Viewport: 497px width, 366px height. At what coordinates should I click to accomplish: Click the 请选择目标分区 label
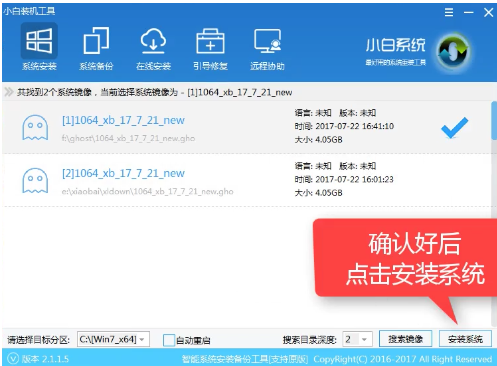click(39, 340)
